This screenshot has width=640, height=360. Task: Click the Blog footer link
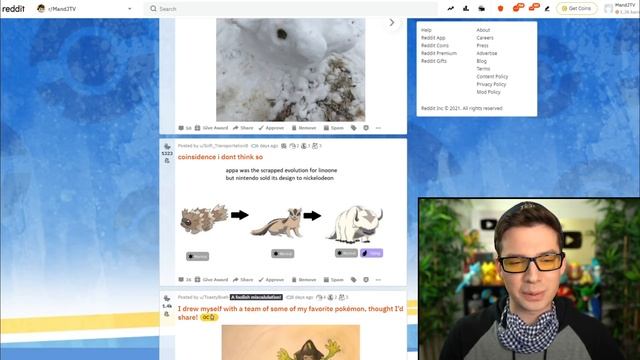(x=482, y=61)
